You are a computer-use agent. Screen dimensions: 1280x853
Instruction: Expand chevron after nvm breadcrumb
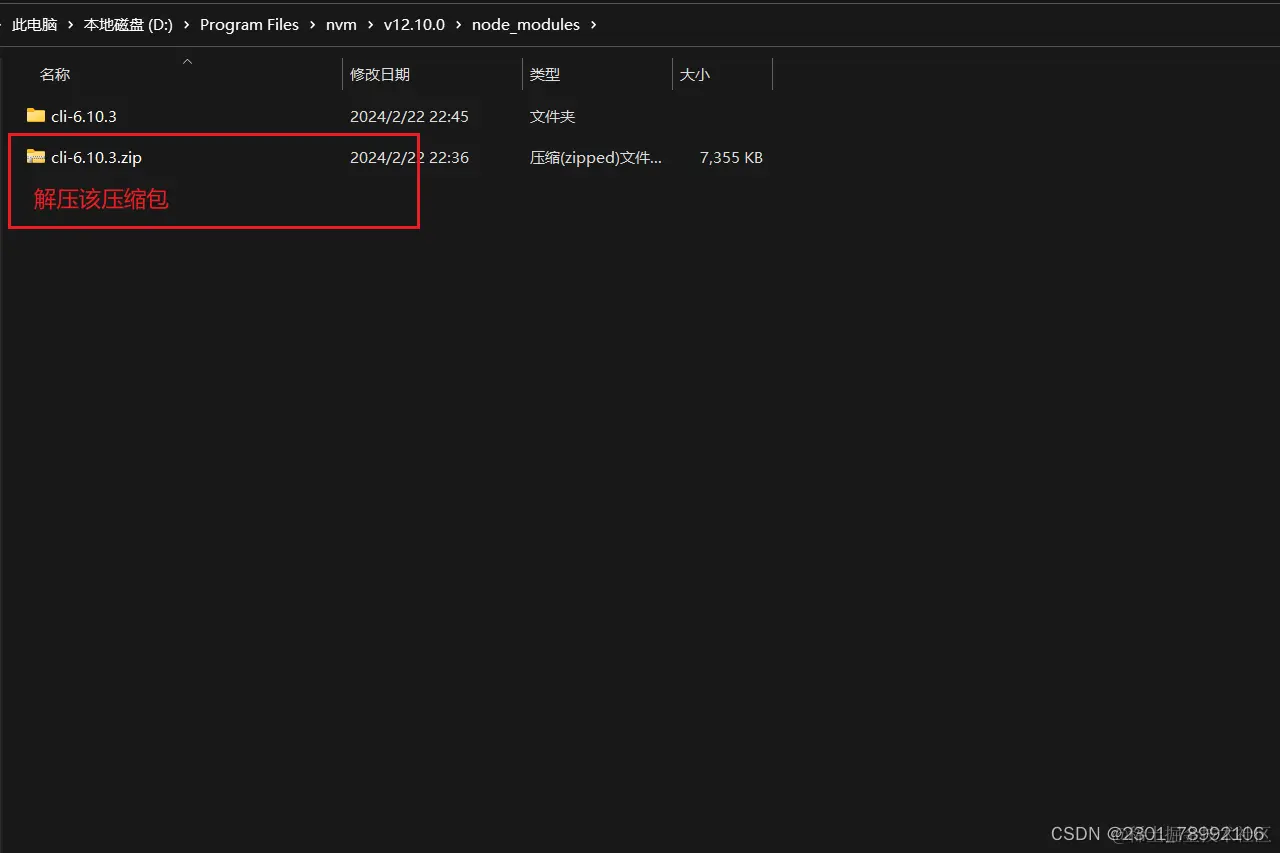(x=370, y=24)
